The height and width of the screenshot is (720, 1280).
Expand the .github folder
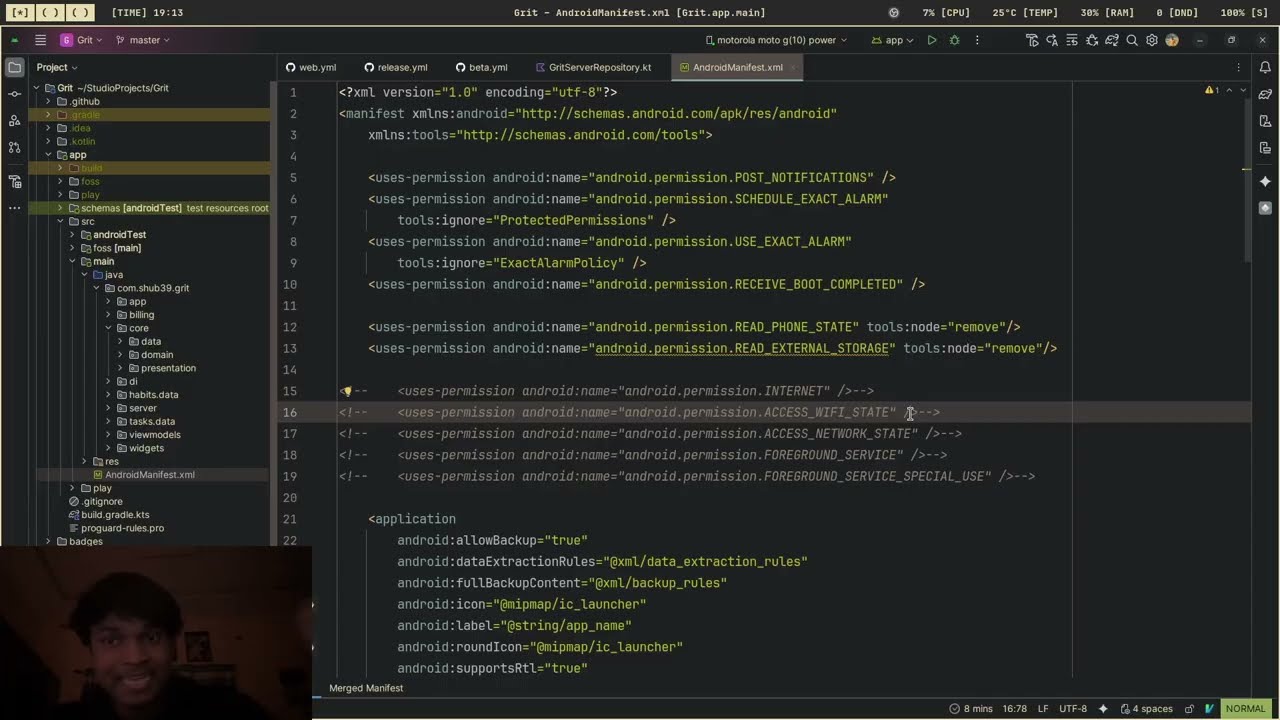tap(48, 101)
